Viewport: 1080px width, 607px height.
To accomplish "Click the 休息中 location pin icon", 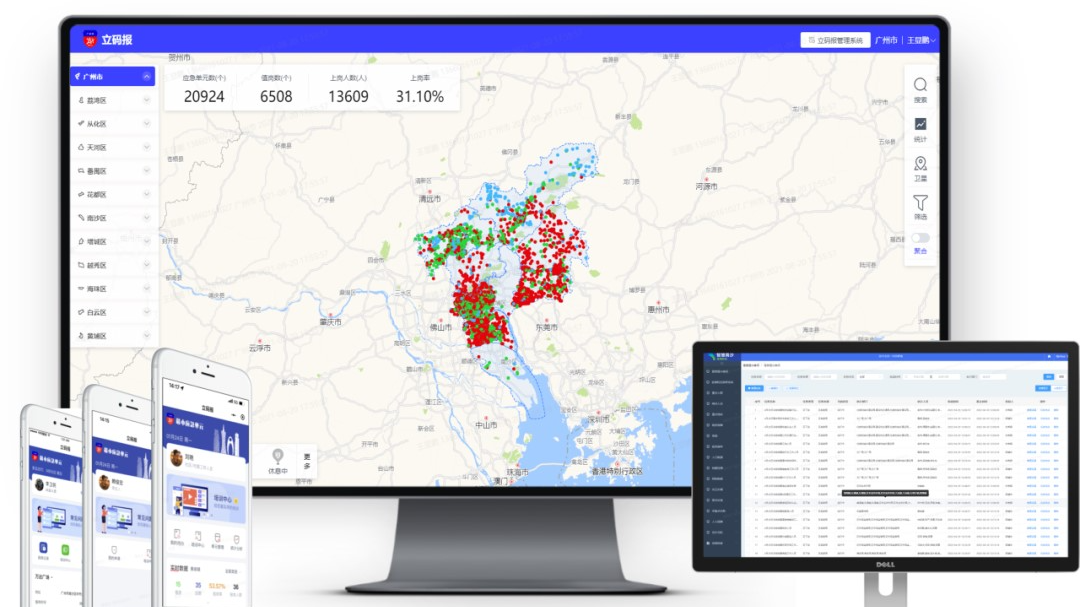I will tap(278, 455).
